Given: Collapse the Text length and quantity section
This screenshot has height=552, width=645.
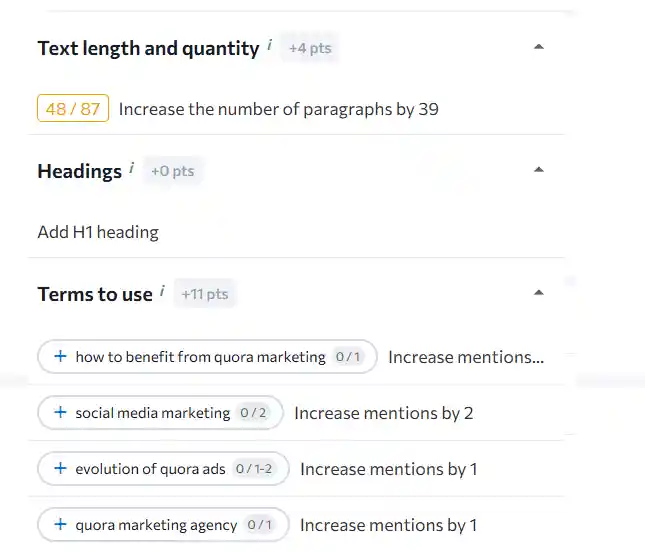Looking at the screenshot, I should tap(538, 47).
